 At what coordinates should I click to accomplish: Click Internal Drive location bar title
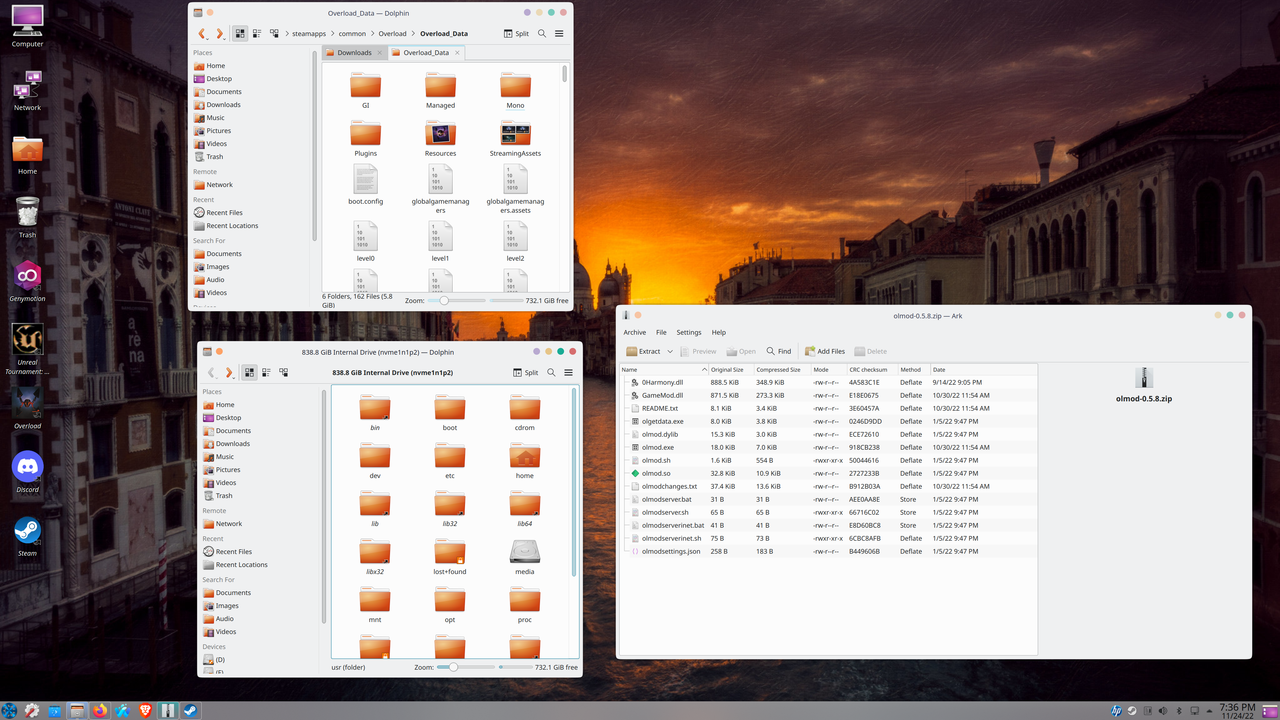pyautogui.click(x=392, y=373)
